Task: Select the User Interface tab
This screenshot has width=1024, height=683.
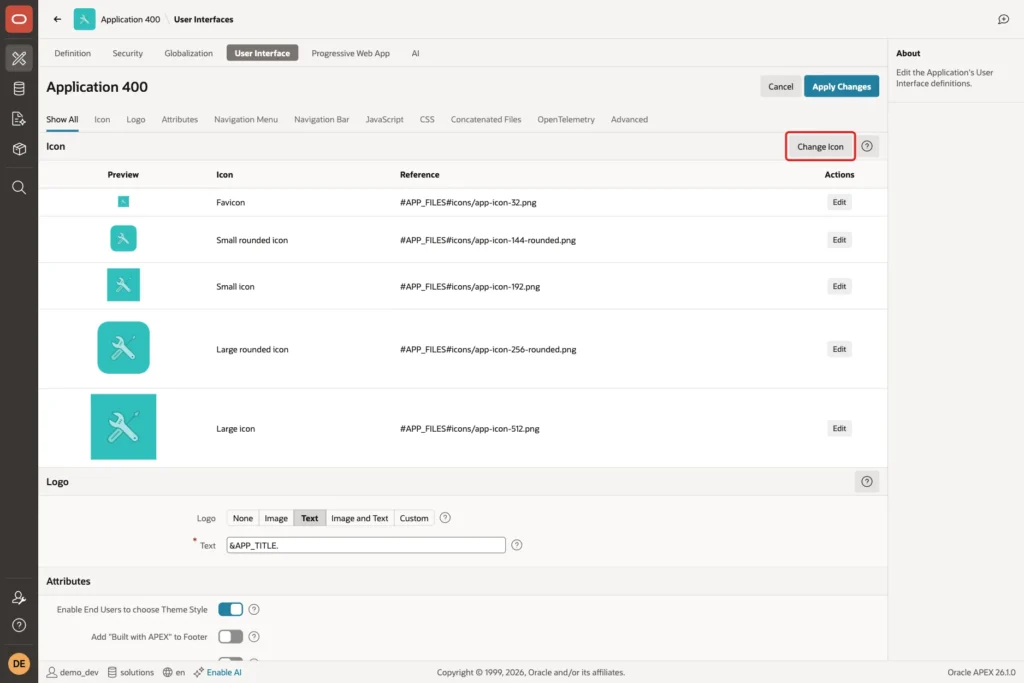Action: (x=263, y=53)
